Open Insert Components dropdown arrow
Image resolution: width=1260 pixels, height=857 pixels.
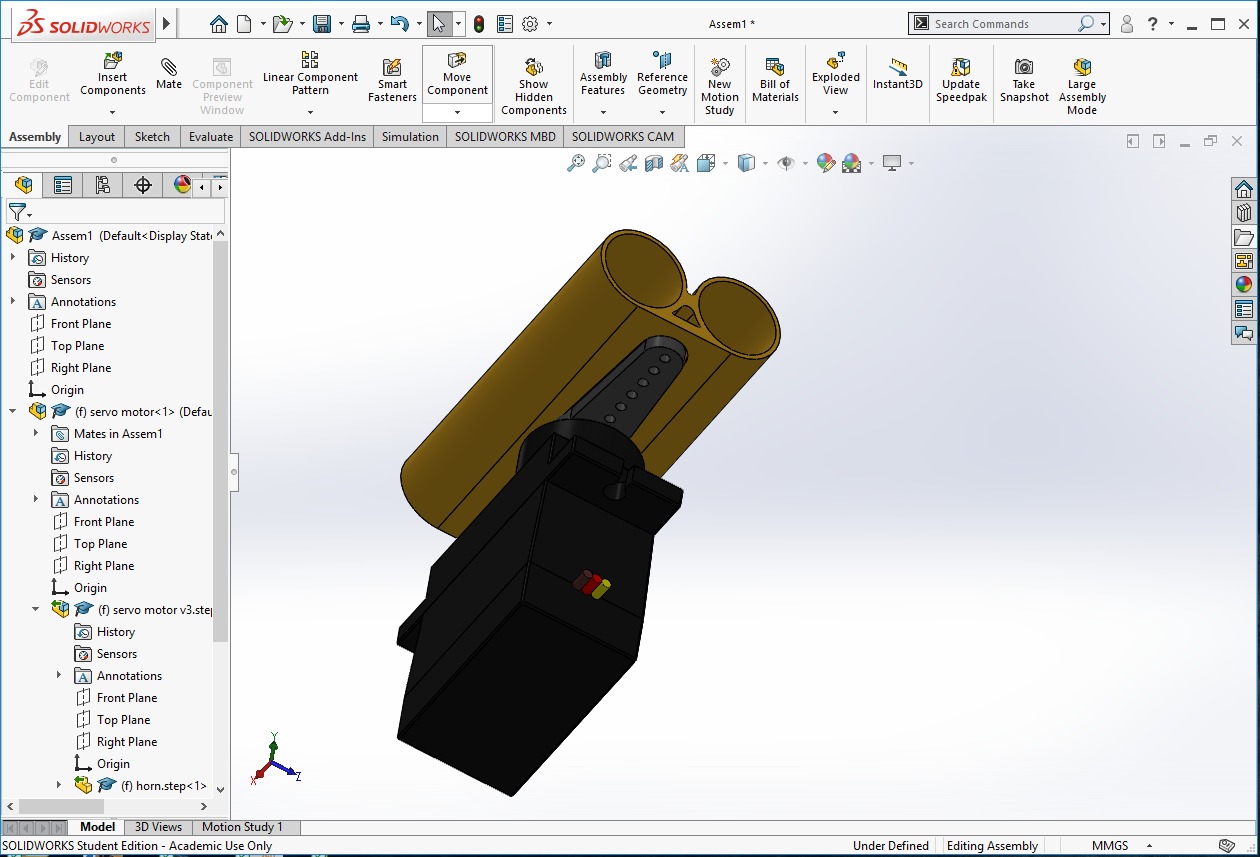[x=112, y=112]
